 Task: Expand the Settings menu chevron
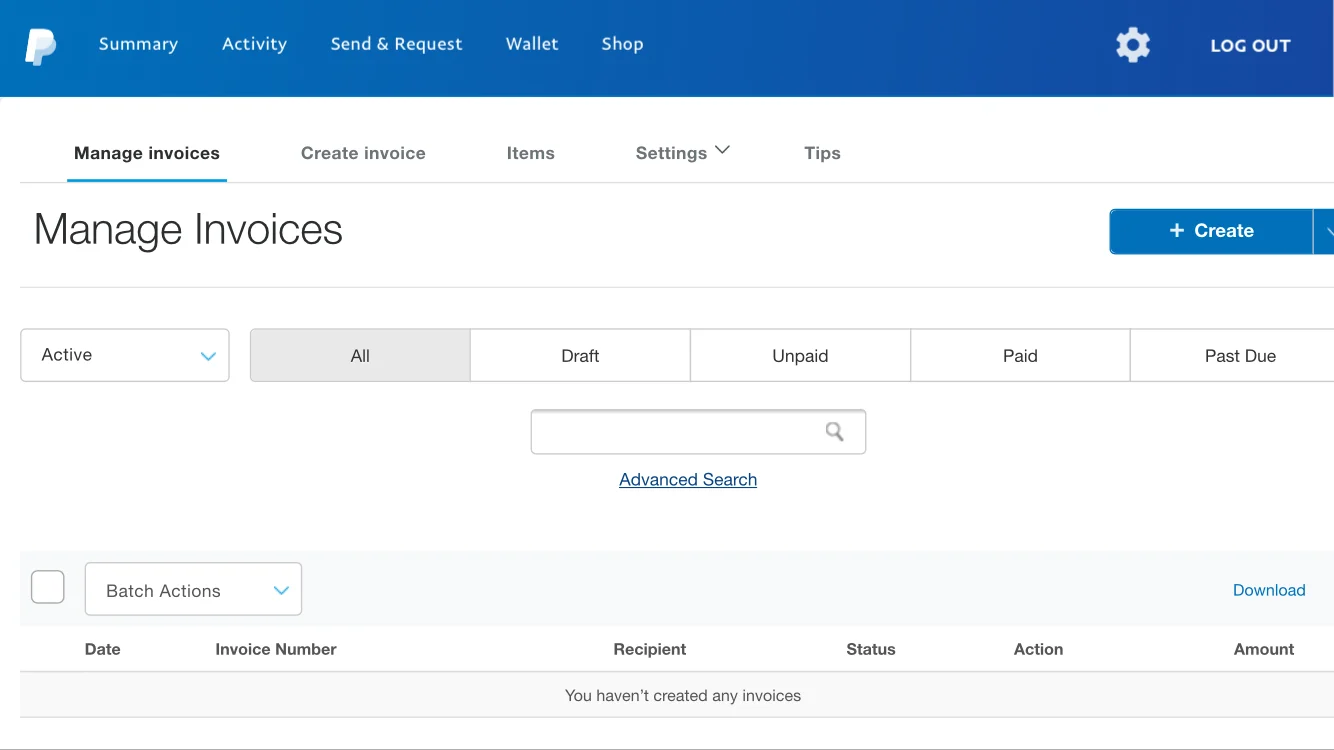(722, 151)
